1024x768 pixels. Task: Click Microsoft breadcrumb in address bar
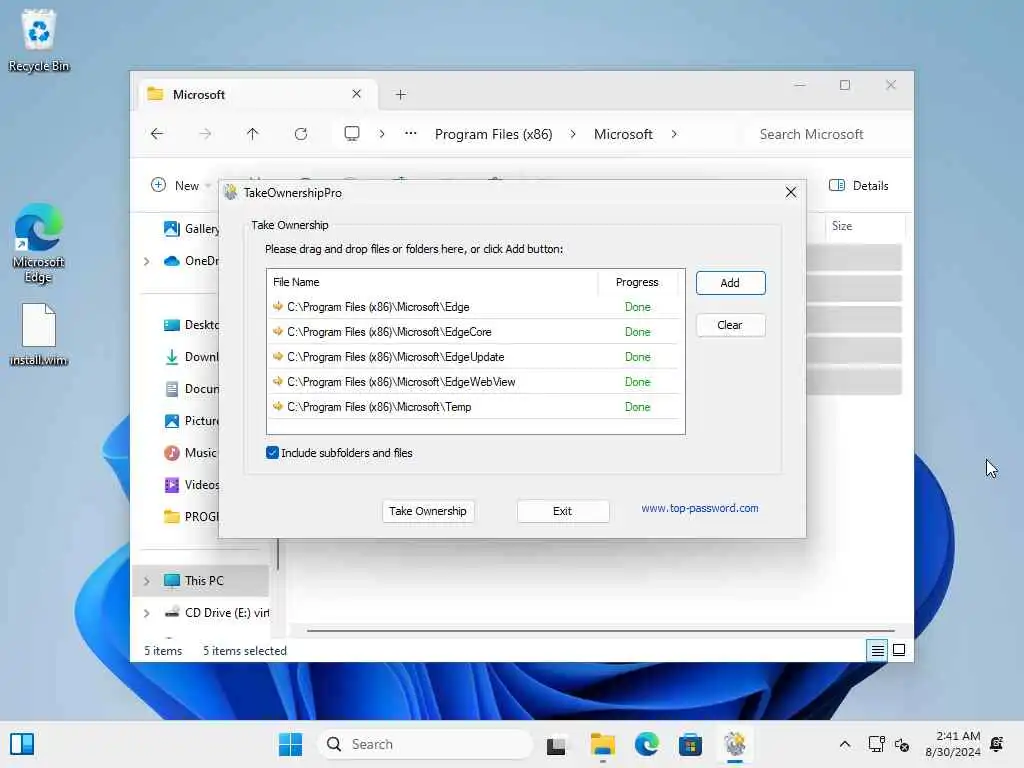[x=623, y=134]
